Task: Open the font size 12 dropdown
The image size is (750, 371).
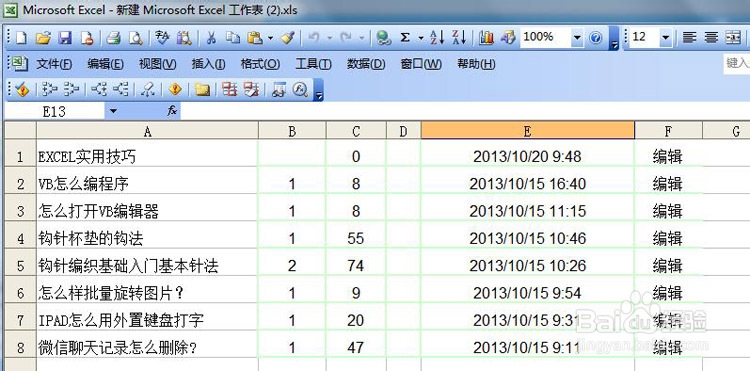Action: coord(666,37)
